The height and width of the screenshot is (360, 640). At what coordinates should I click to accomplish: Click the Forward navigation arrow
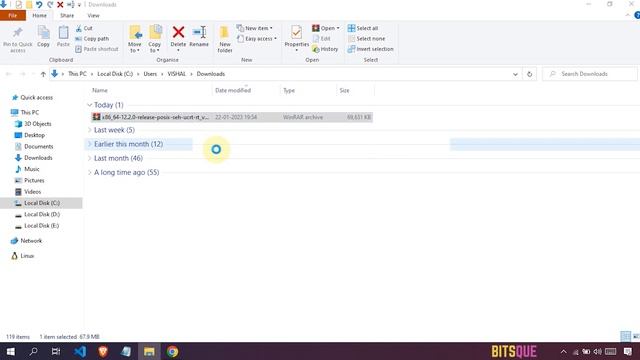[x=22, y=74]
